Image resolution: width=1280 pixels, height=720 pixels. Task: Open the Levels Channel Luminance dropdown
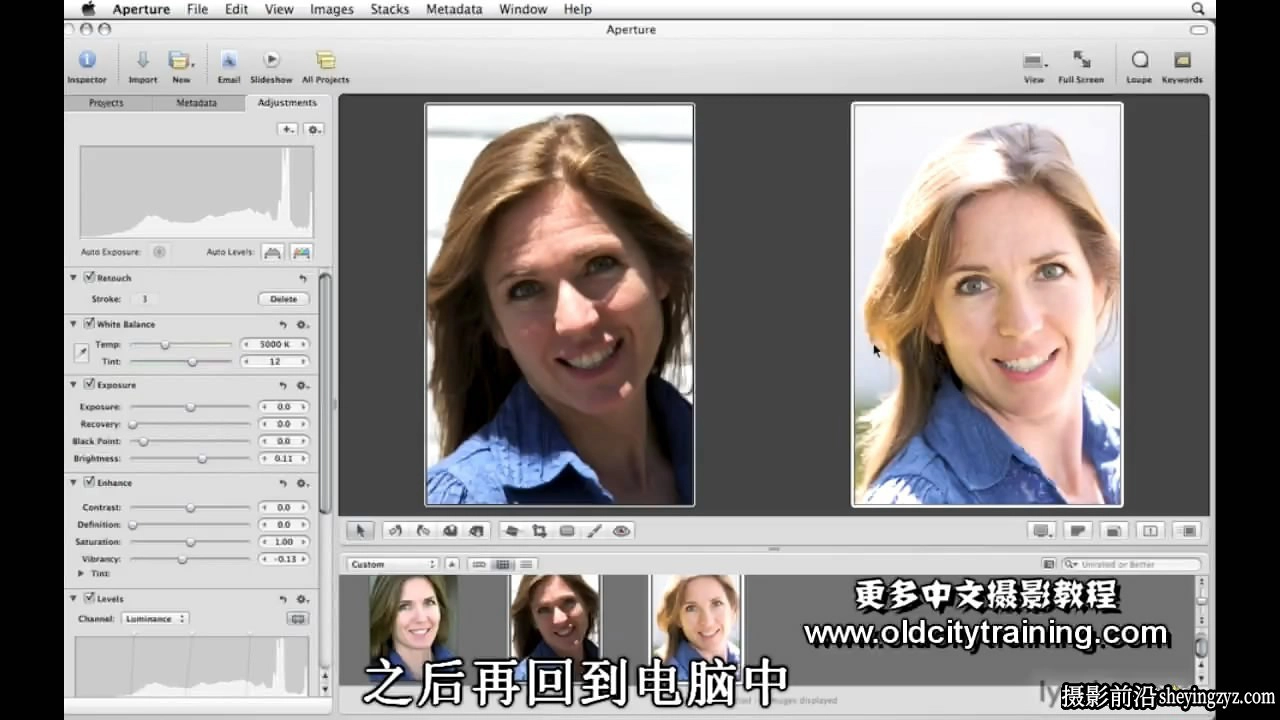pos(155,619)
